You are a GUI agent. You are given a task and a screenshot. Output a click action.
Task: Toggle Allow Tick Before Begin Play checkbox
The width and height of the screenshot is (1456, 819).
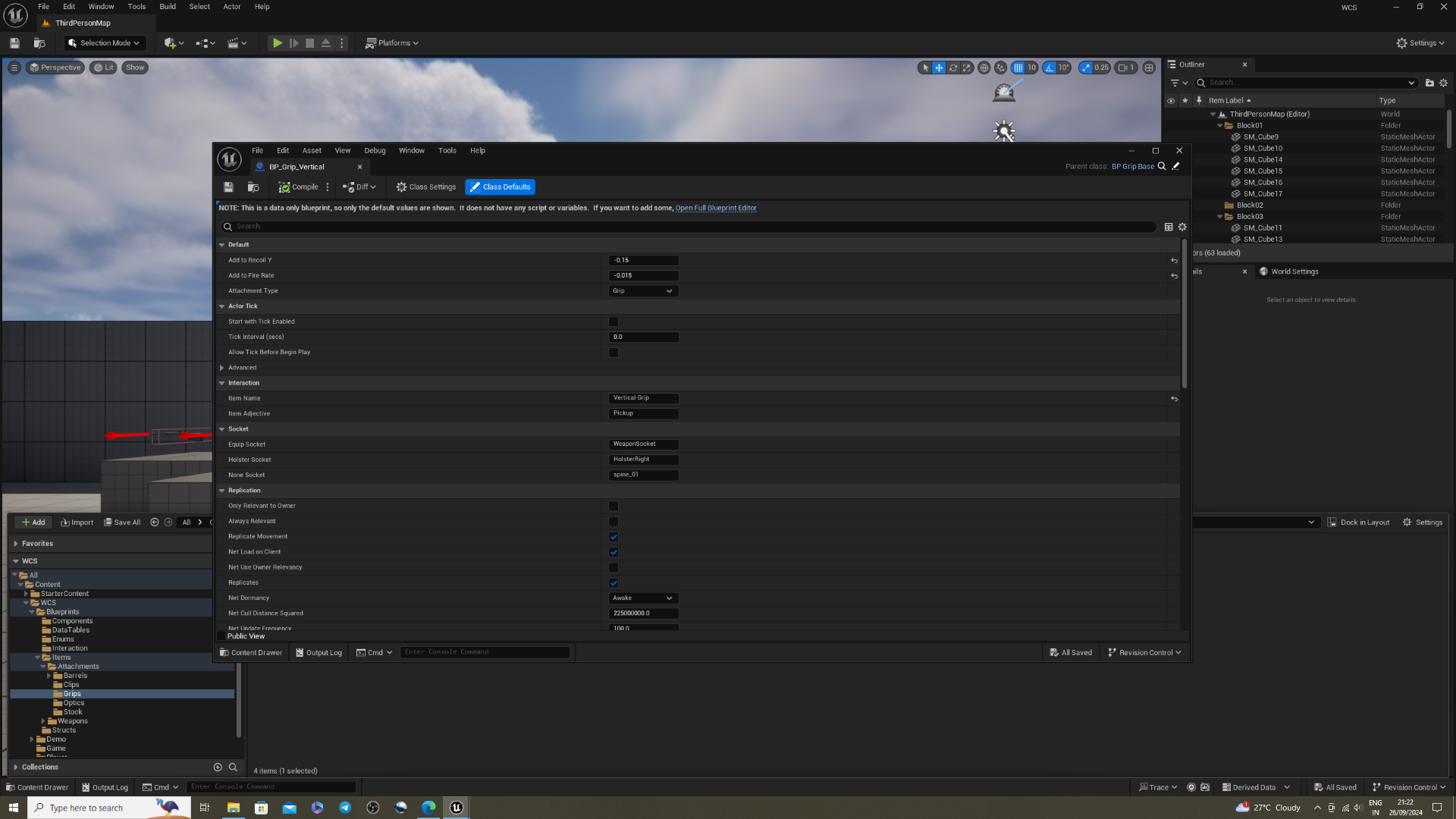coord(613,353)
